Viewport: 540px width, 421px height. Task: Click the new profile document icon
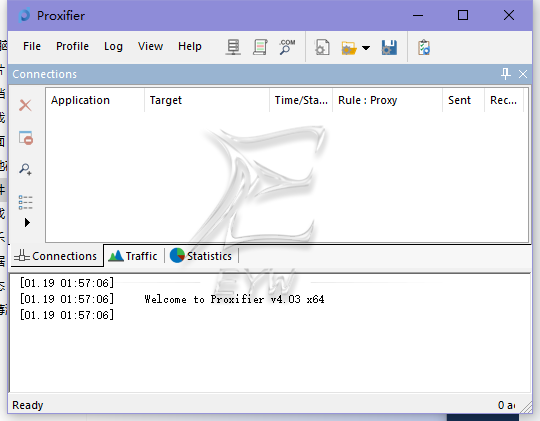click(322, 47)
